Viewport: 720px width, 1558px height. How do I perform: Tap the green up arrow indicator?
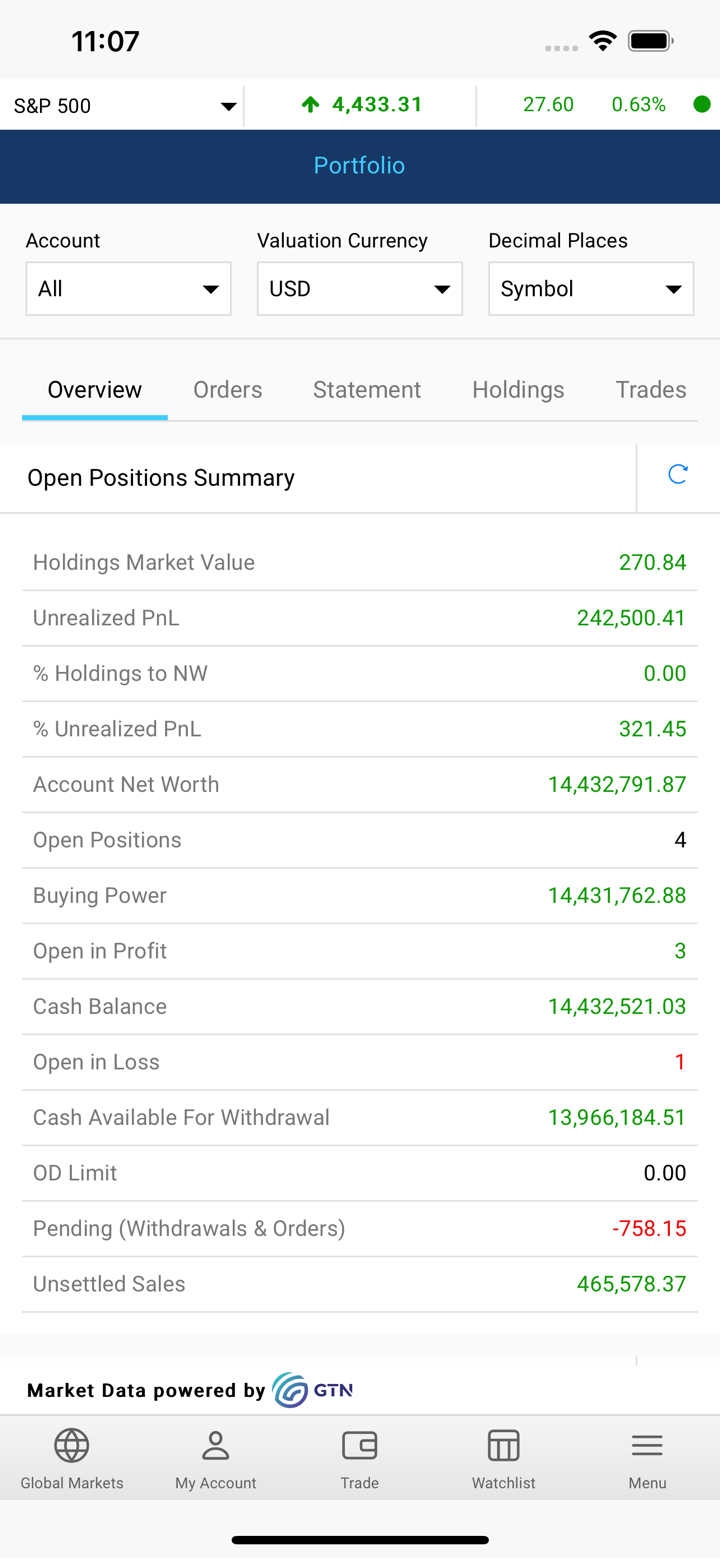pos(310,105)
